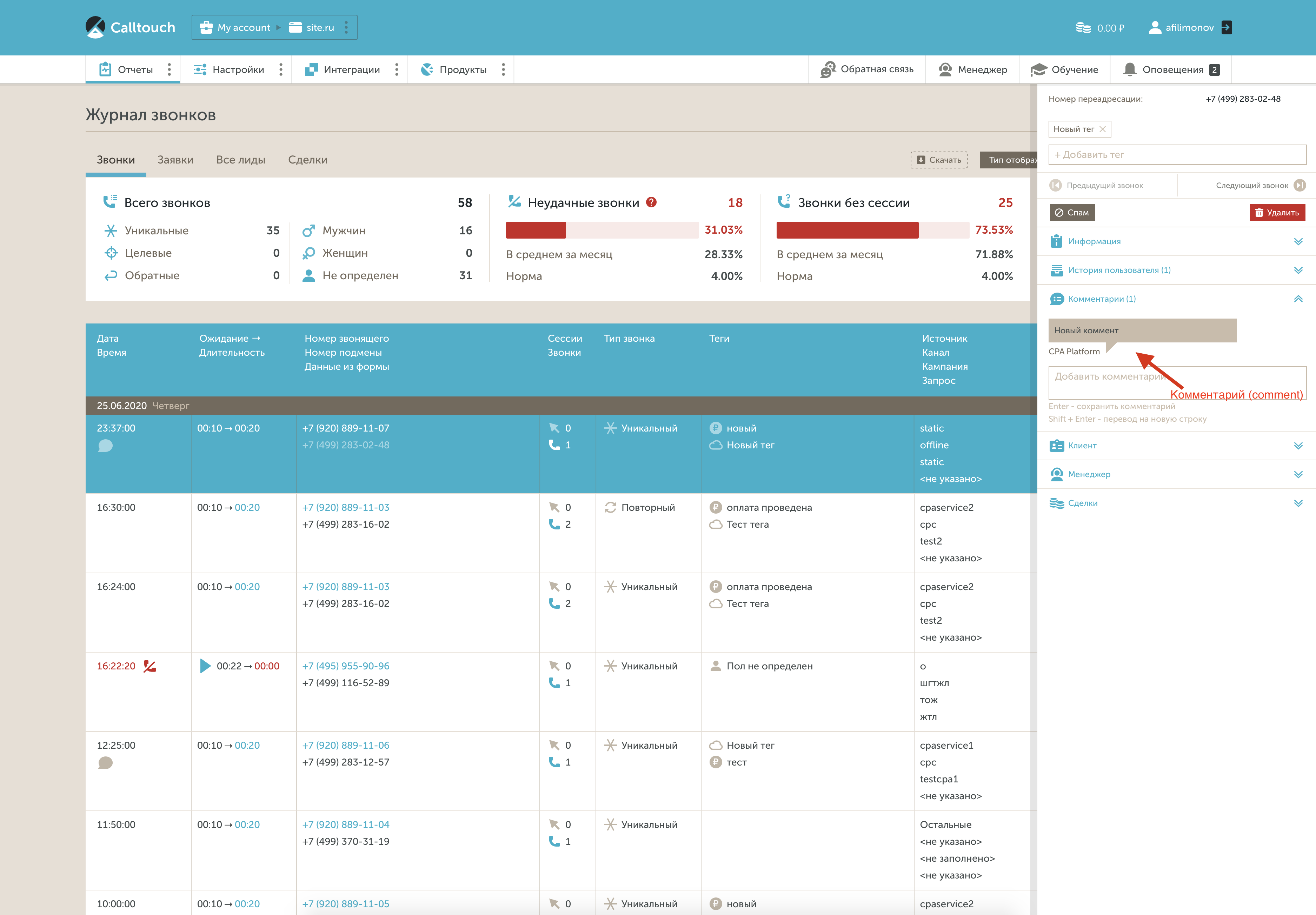
Task: Click оплата проведена tag icon at 16:30:00
Action: (715, 507)
